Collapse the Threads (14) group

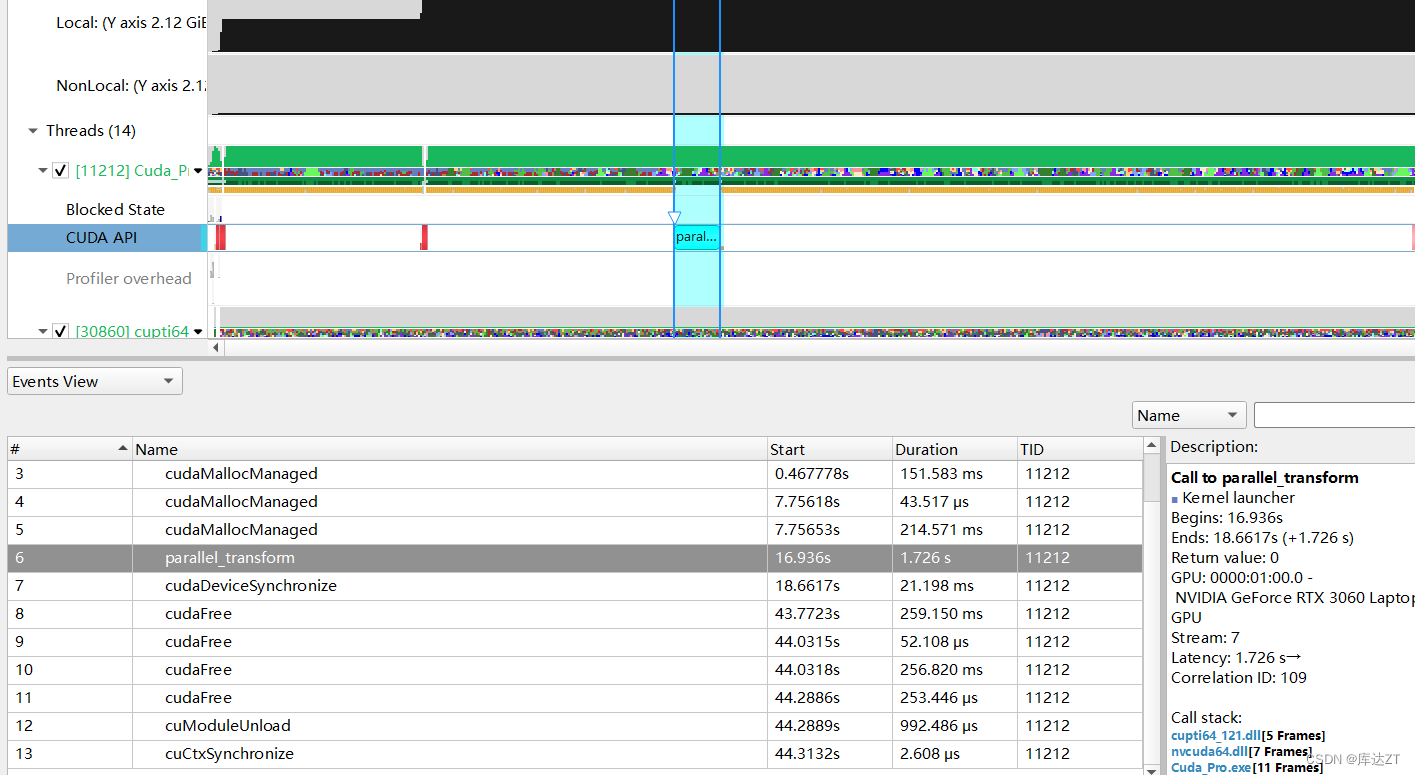click(33, 131)
